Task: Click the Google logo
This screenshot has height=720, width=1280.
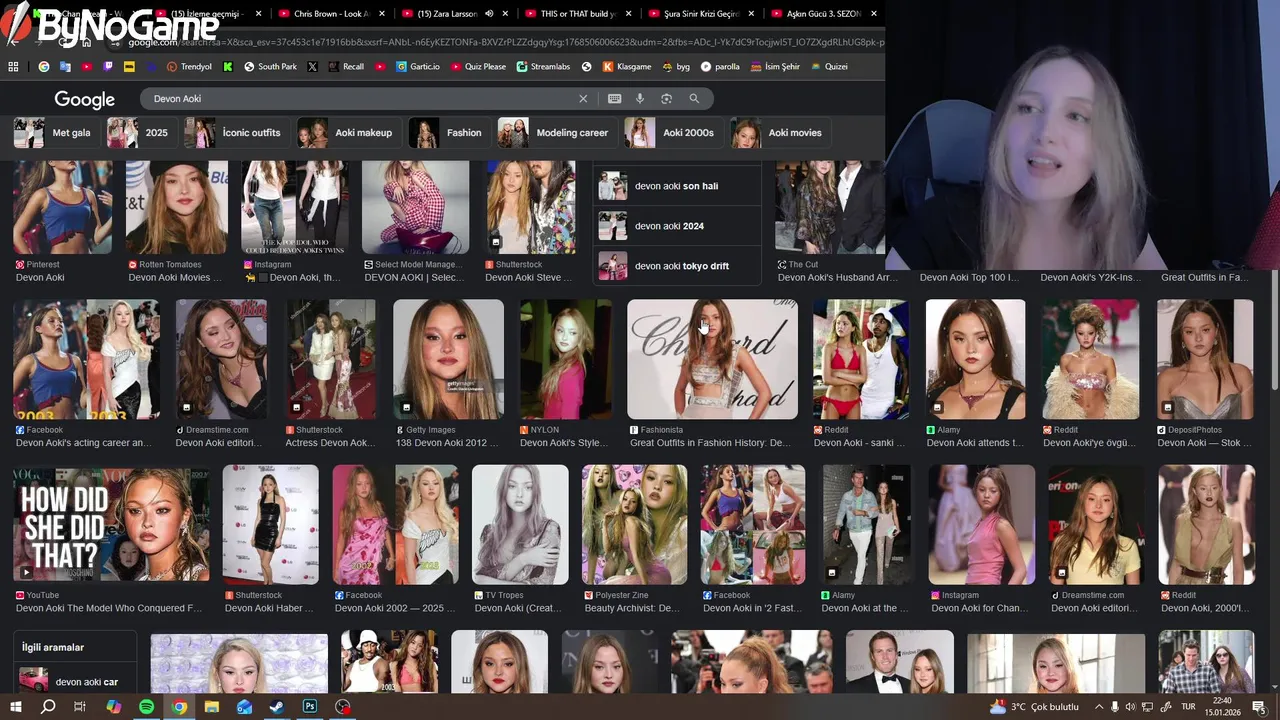Action: pos(84,99)
